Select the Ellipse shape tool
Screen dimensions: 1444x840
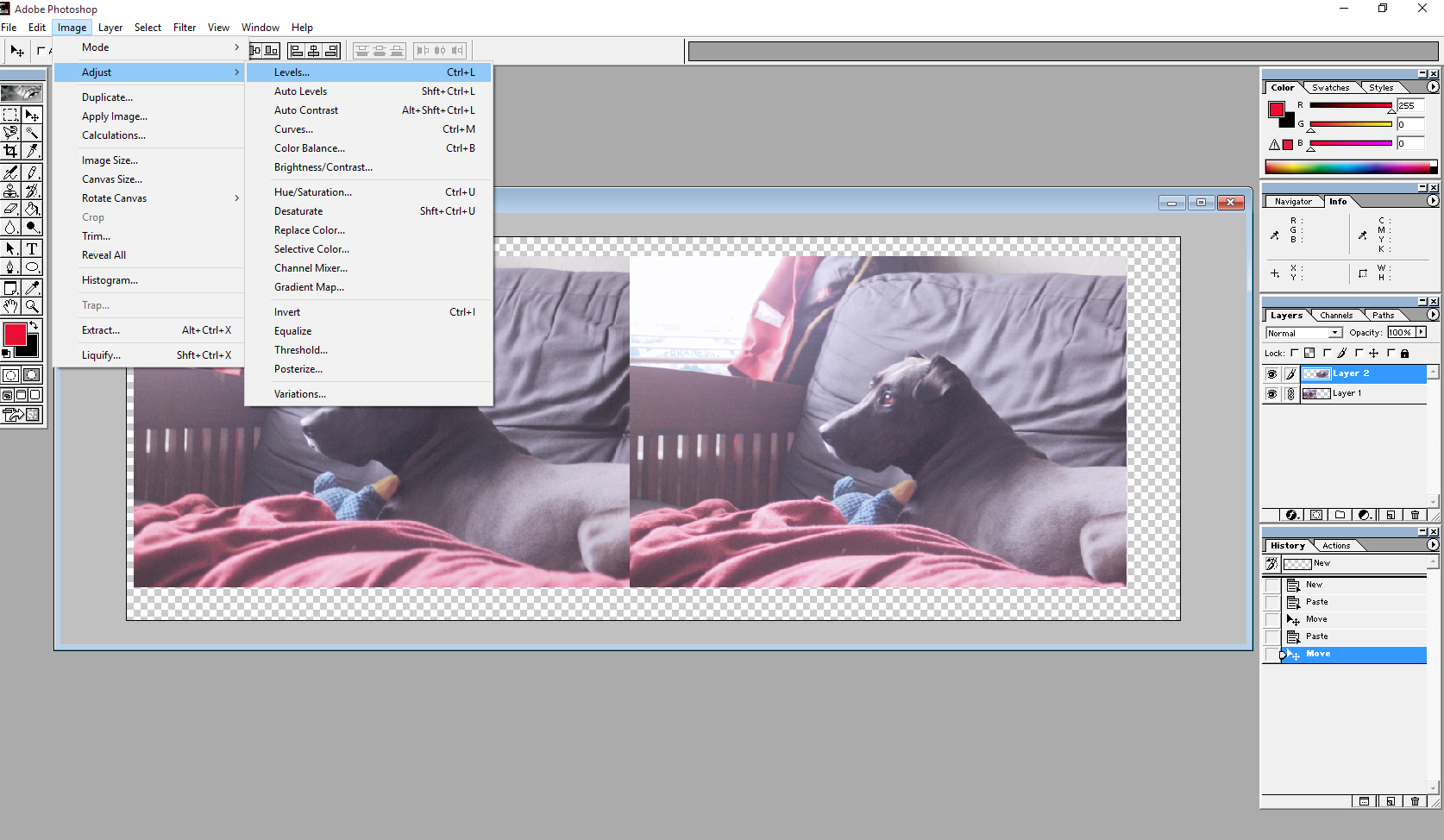click(32, 266)
